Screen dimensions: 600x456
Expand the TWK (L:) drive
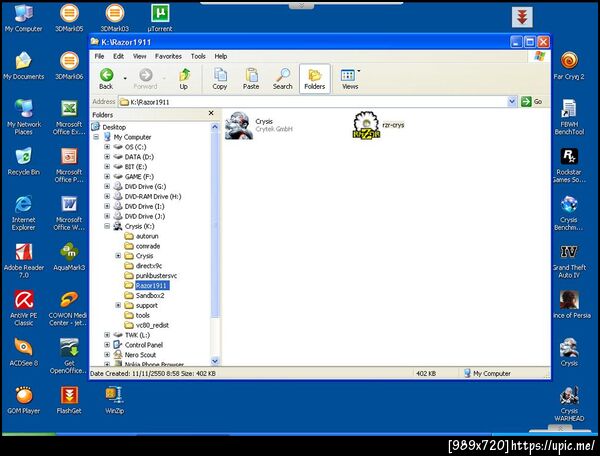point(107,335)
